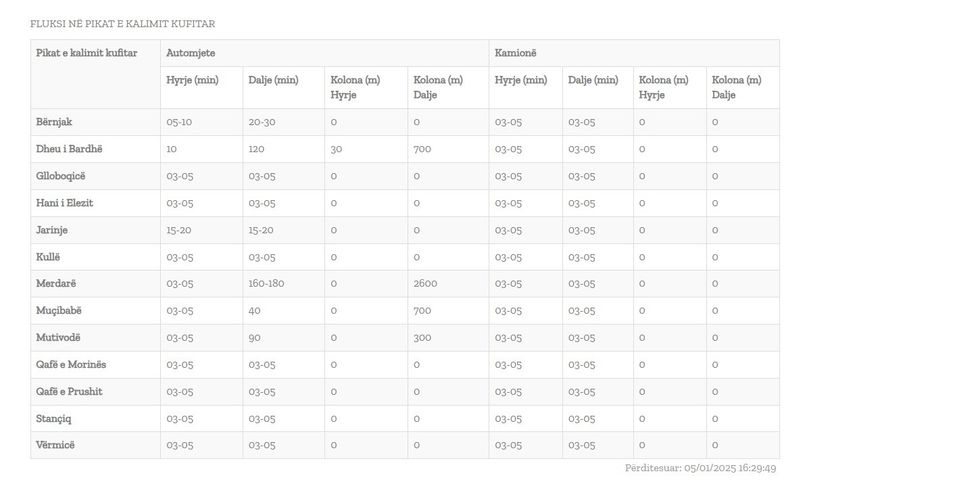Select the Jarinje row label
The height and width of the screenshot is (499, 980).
[x=52, y=230]
